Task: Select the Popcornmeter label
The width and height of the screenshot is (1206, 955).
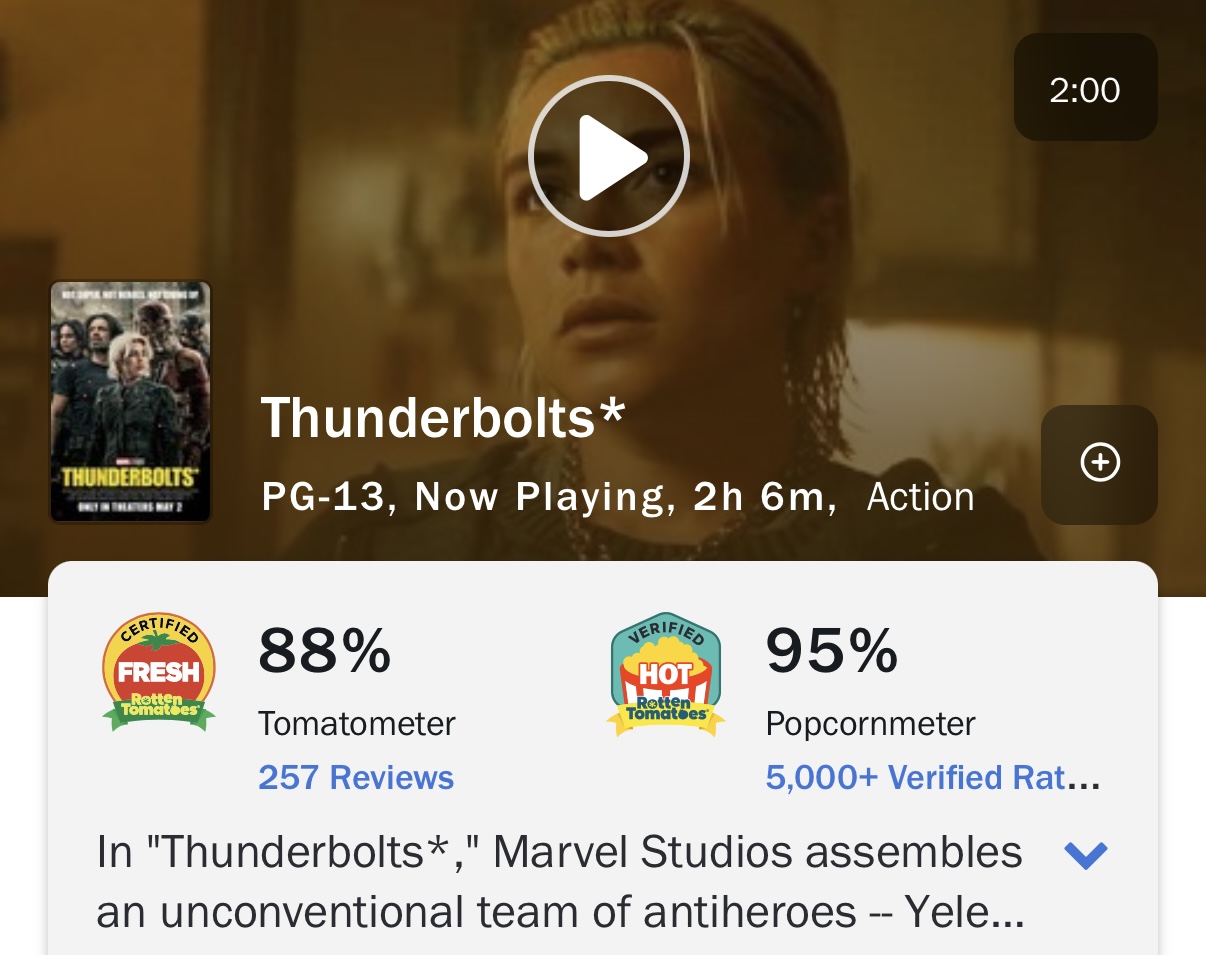Action: coord(870,723)
